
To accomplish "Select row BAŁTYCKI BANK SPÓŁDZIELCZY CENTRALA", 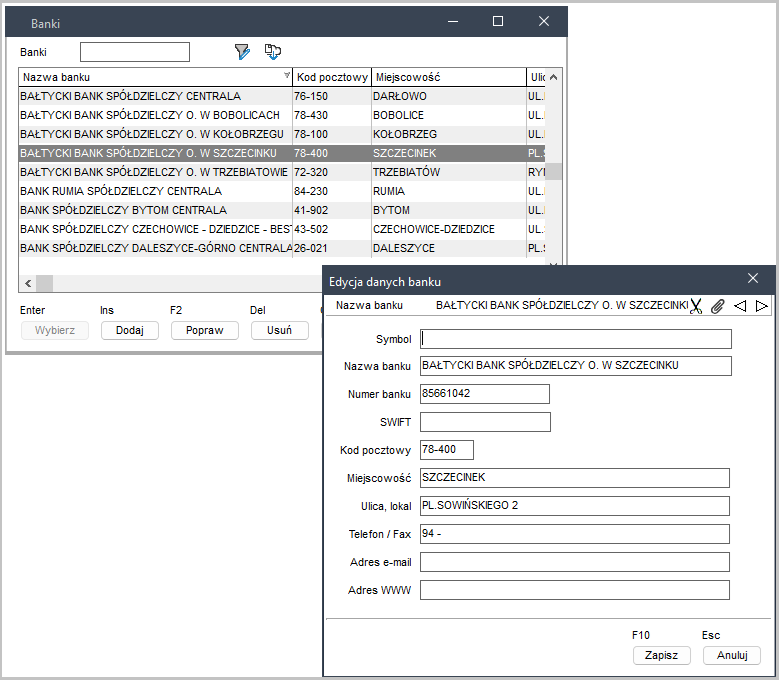I will [282, 96].
